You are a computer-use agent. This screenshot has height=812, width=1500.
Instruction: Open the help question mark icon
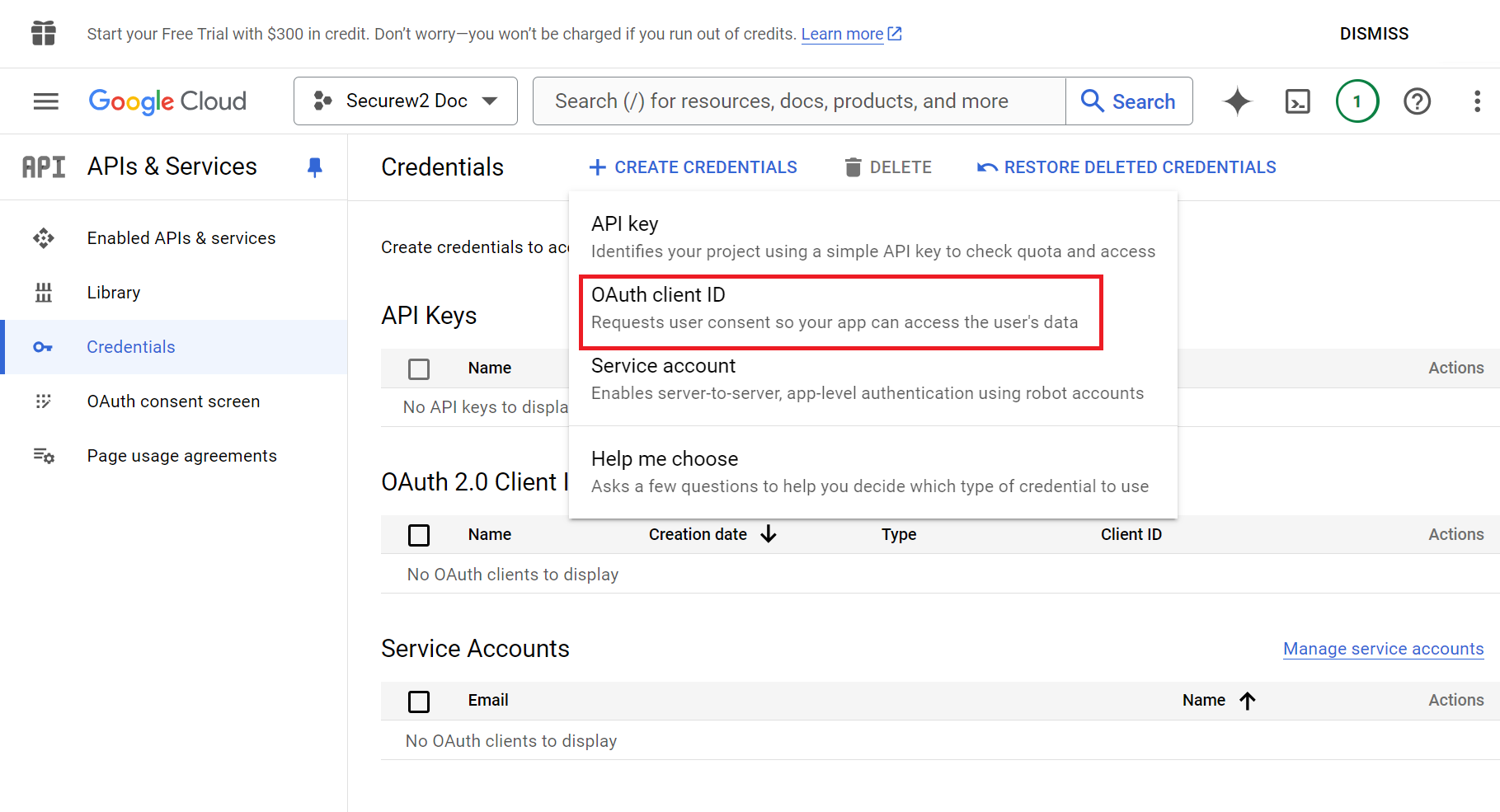[1417, 101]
